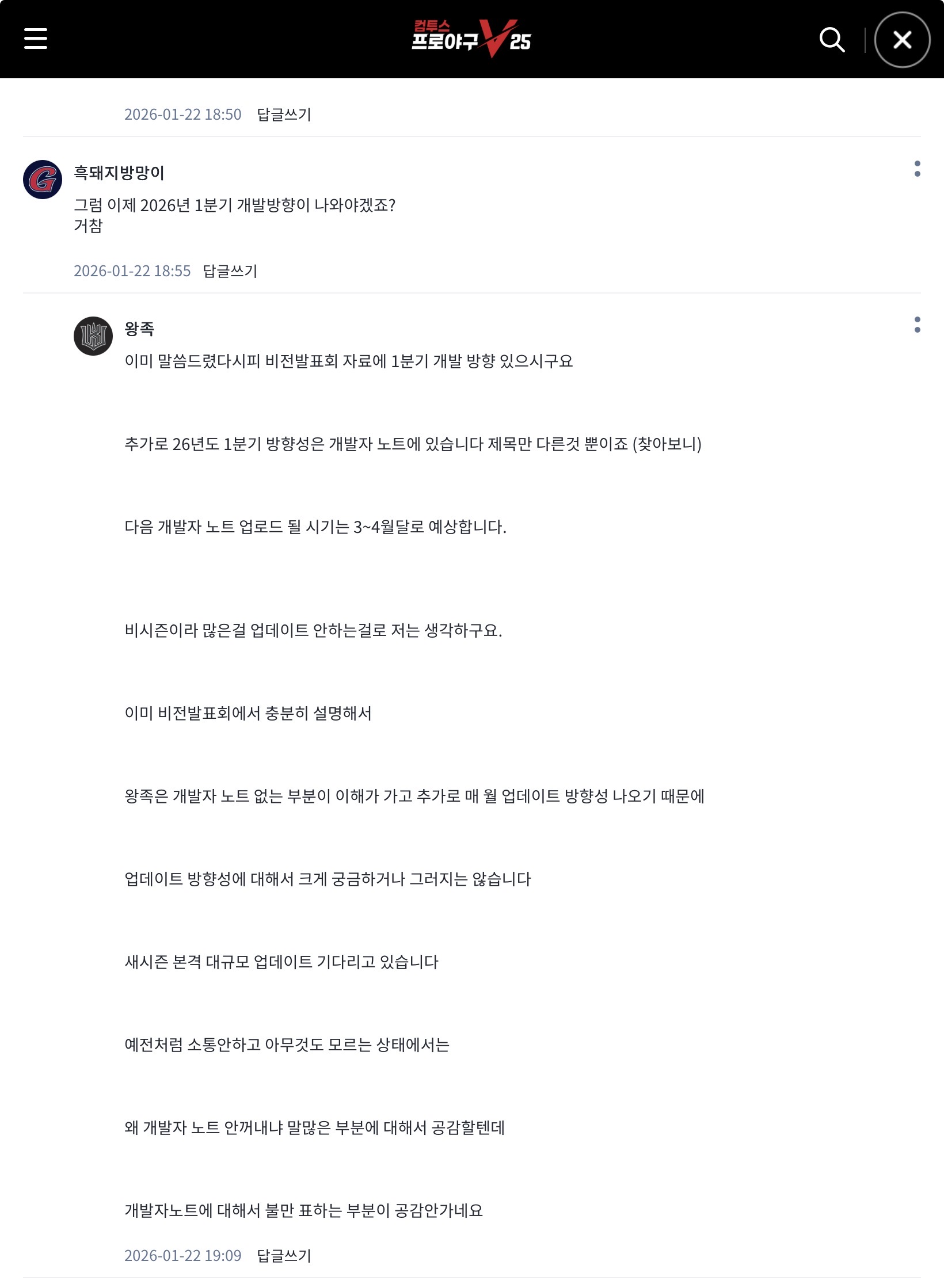This screenshot has height=1288, width=944.
Task: Open the hamburger navigation menu
Action: pyautogui.click(x=36, y=39)
